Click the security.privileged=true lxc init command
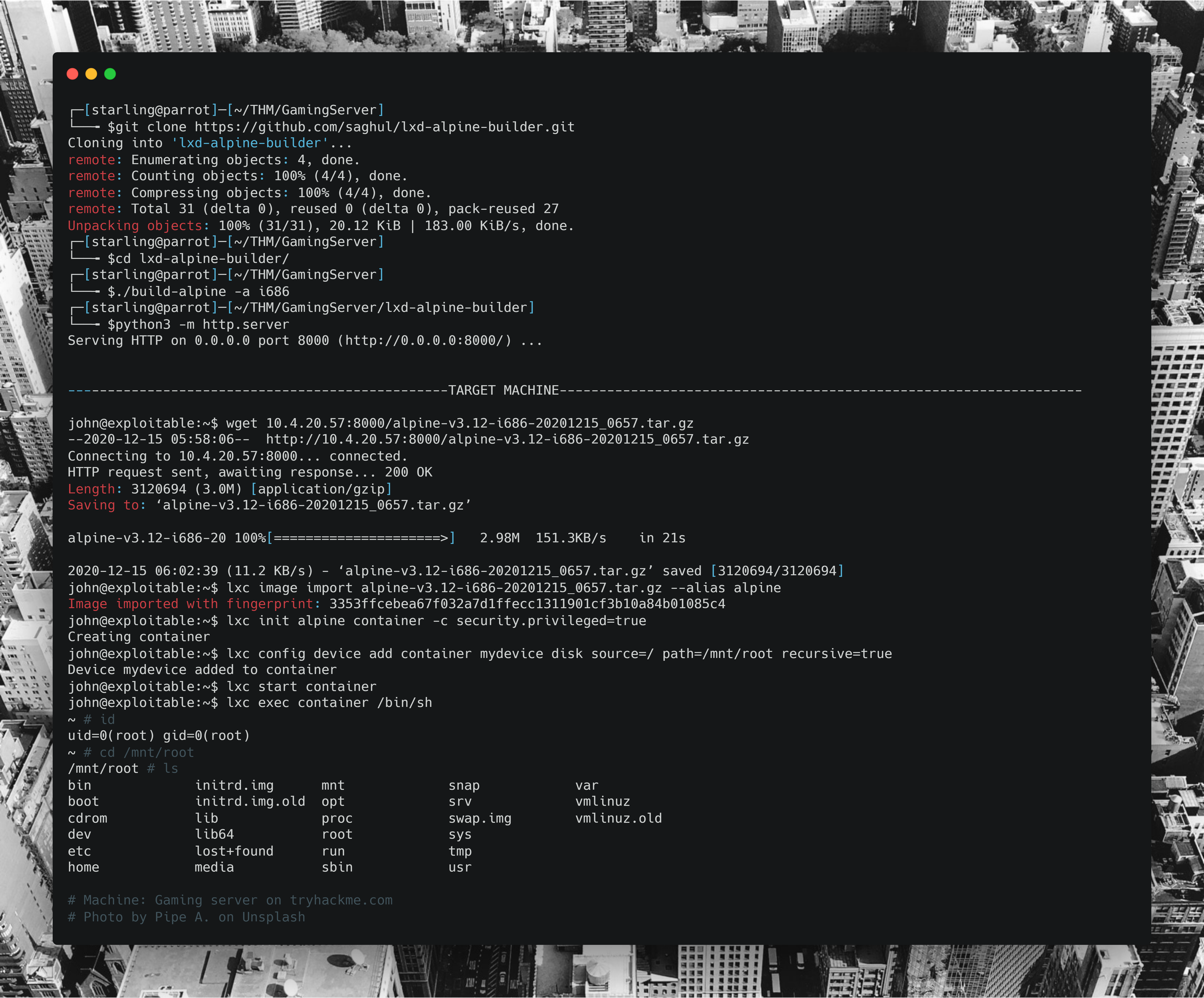 (436, 621)
